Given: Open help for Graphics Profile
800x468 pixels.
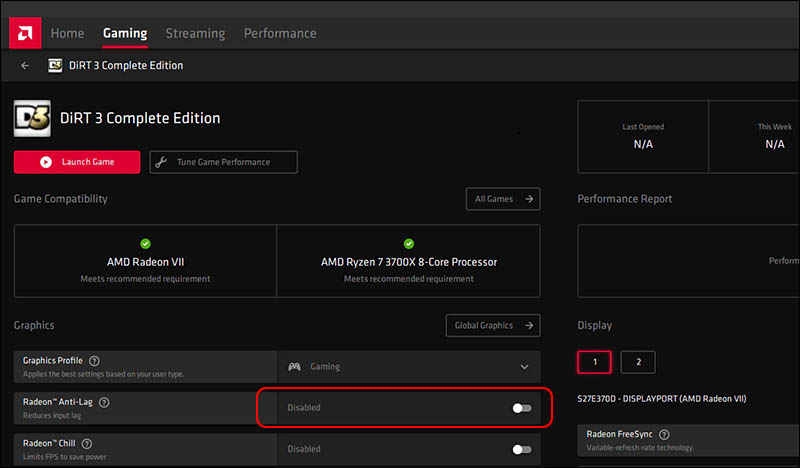Looking at the screenshot, I should pos(94,361).
